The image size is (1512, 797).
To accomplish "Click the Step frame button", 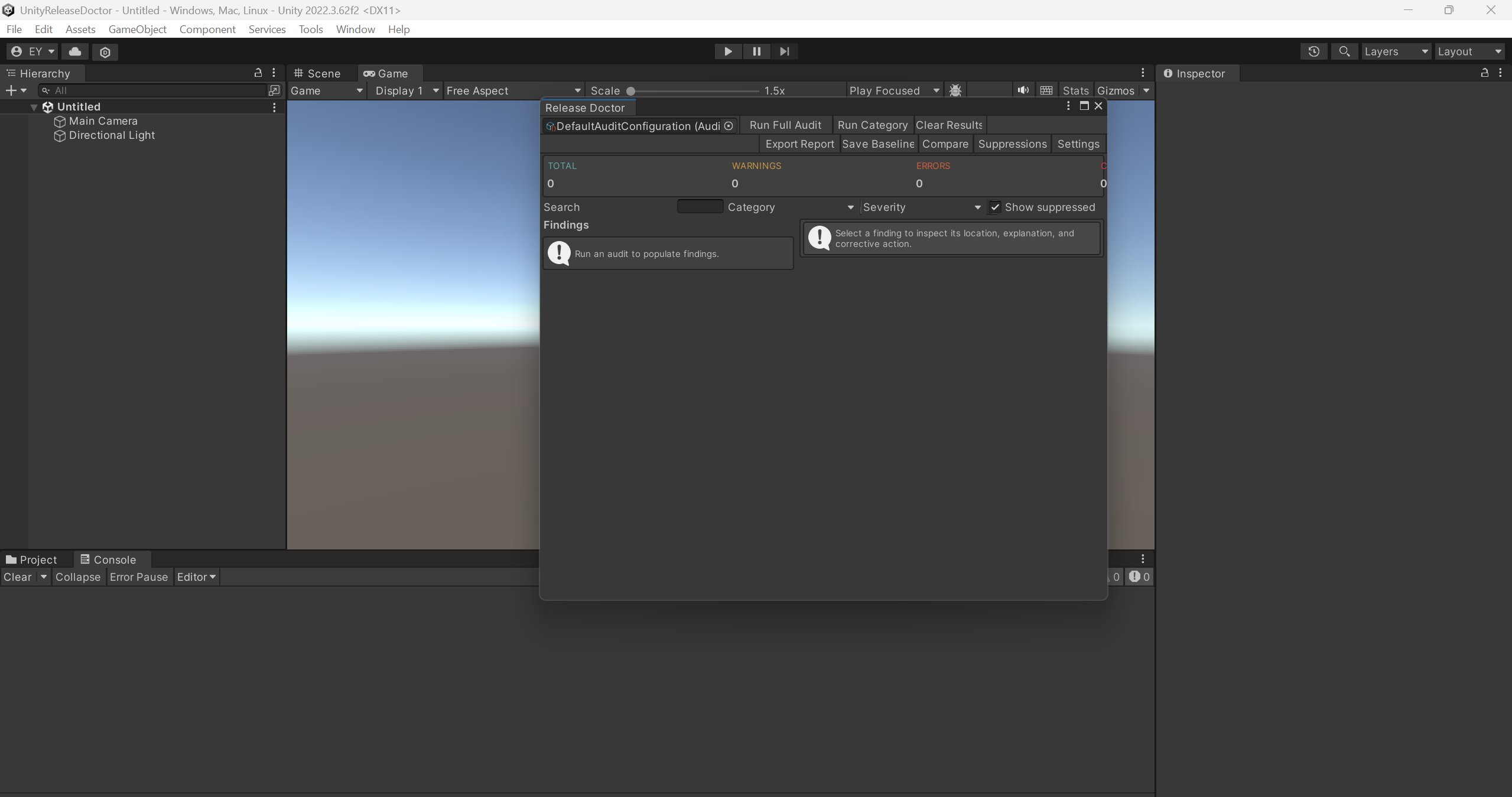I will [784, 51].
